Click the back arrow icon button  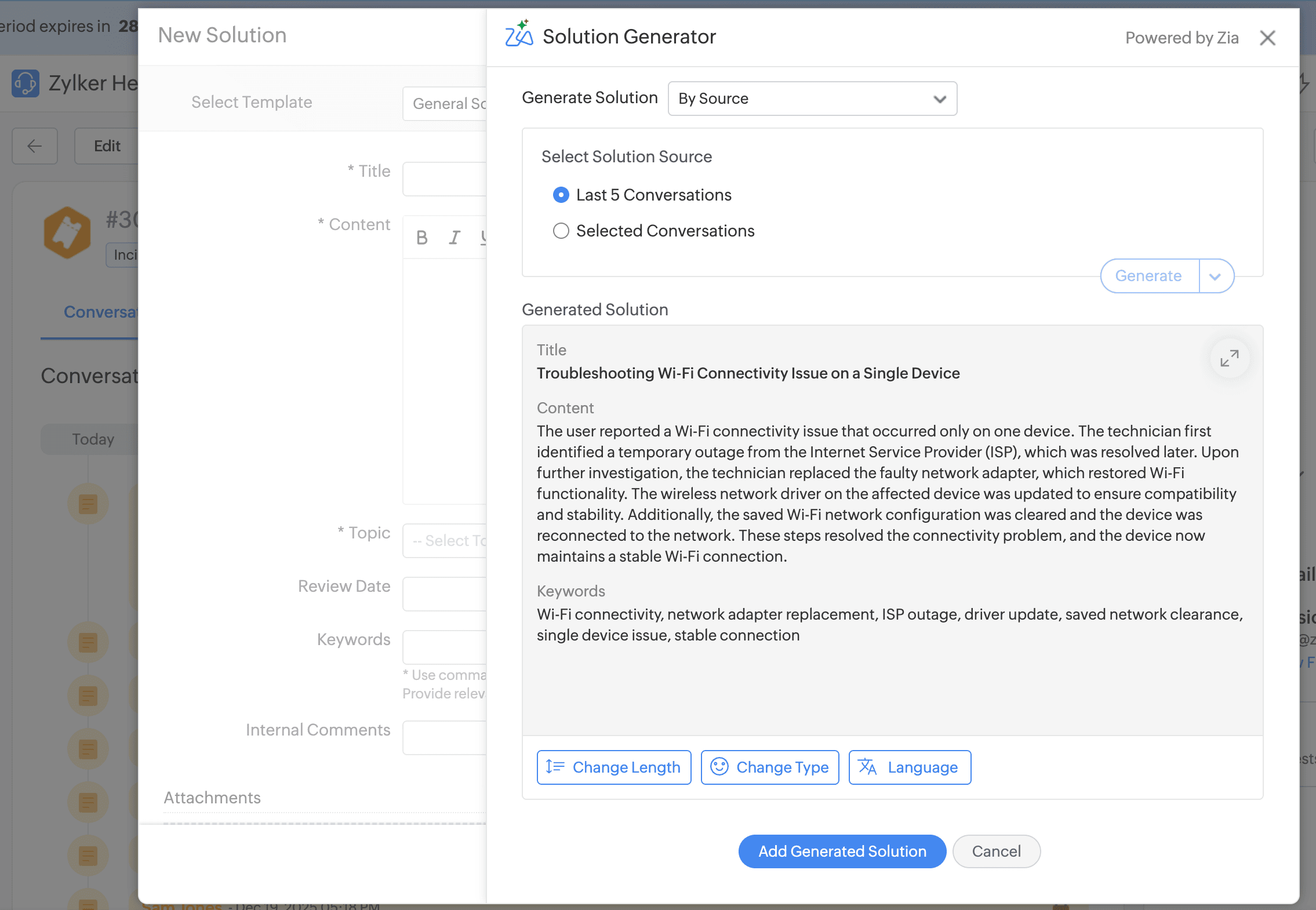[35, 146]
